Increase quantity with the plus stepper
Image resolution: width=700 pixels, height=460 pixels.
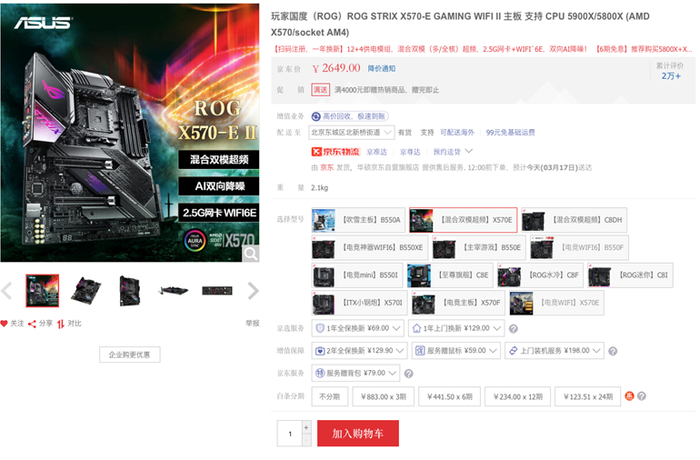point(306,427)
